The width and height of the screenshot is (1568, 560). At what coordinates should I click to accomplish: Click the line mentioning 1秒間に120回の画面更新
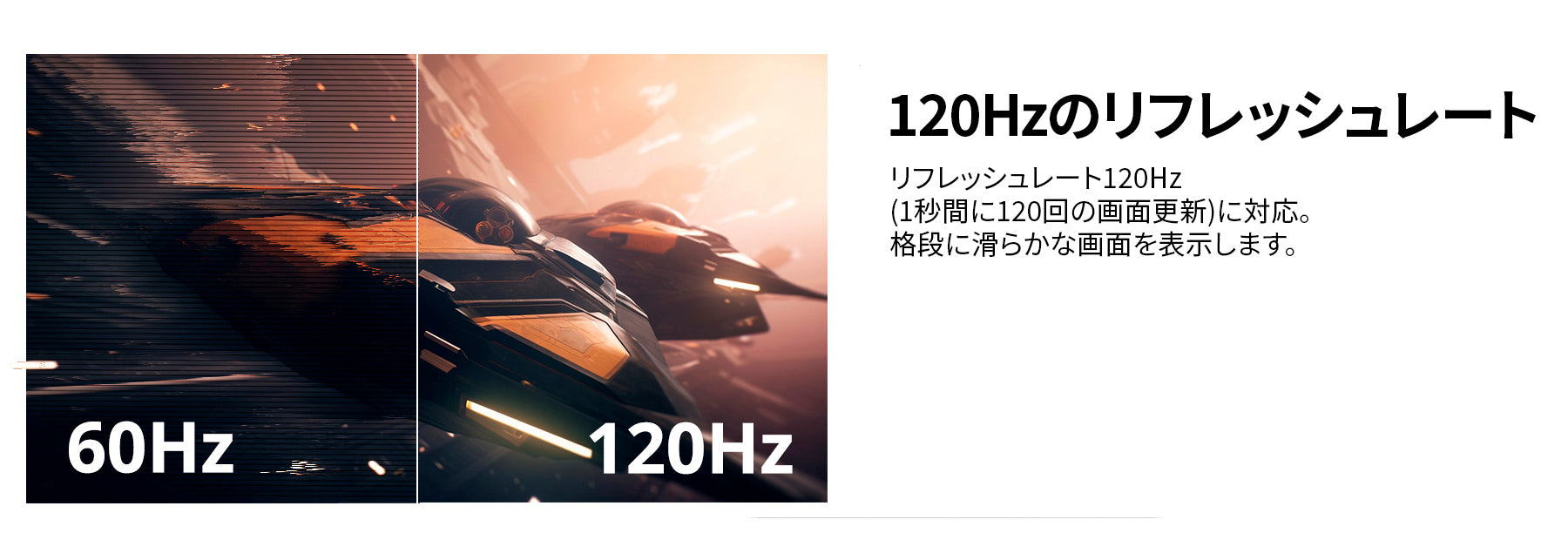(1101, 212)
